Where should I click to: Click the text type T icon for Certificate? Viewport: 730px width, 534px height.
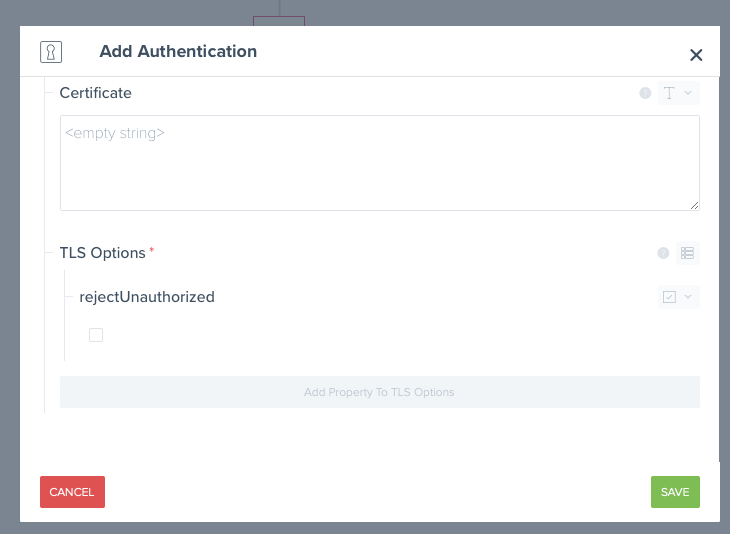pos(669,93)
